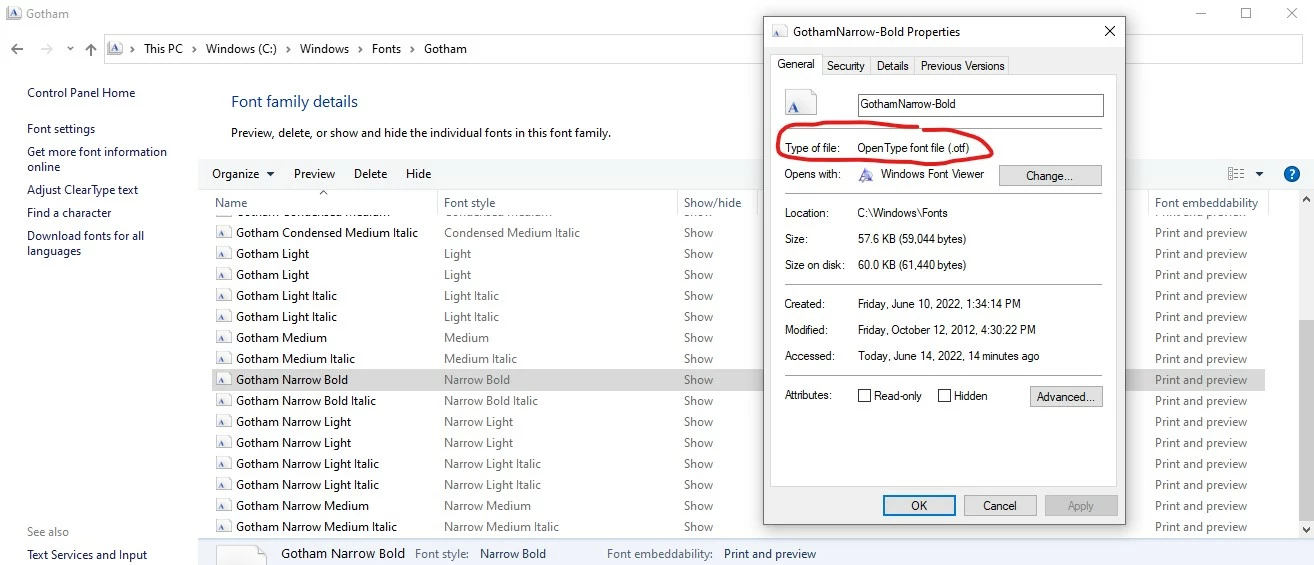Sort by the Font style column header
The width and height of the screenshot is (1314, 565).
point(556,203)
